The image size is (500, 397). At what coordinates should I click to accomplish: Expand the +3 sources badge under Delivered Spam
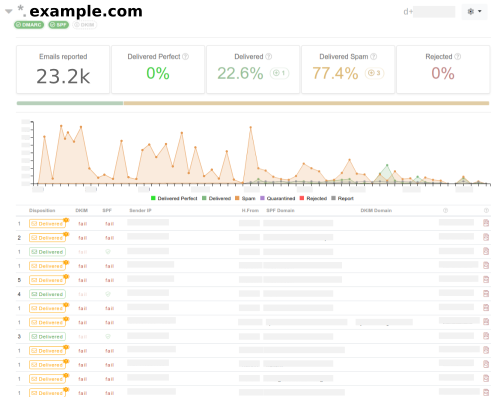tap(374, 73)
